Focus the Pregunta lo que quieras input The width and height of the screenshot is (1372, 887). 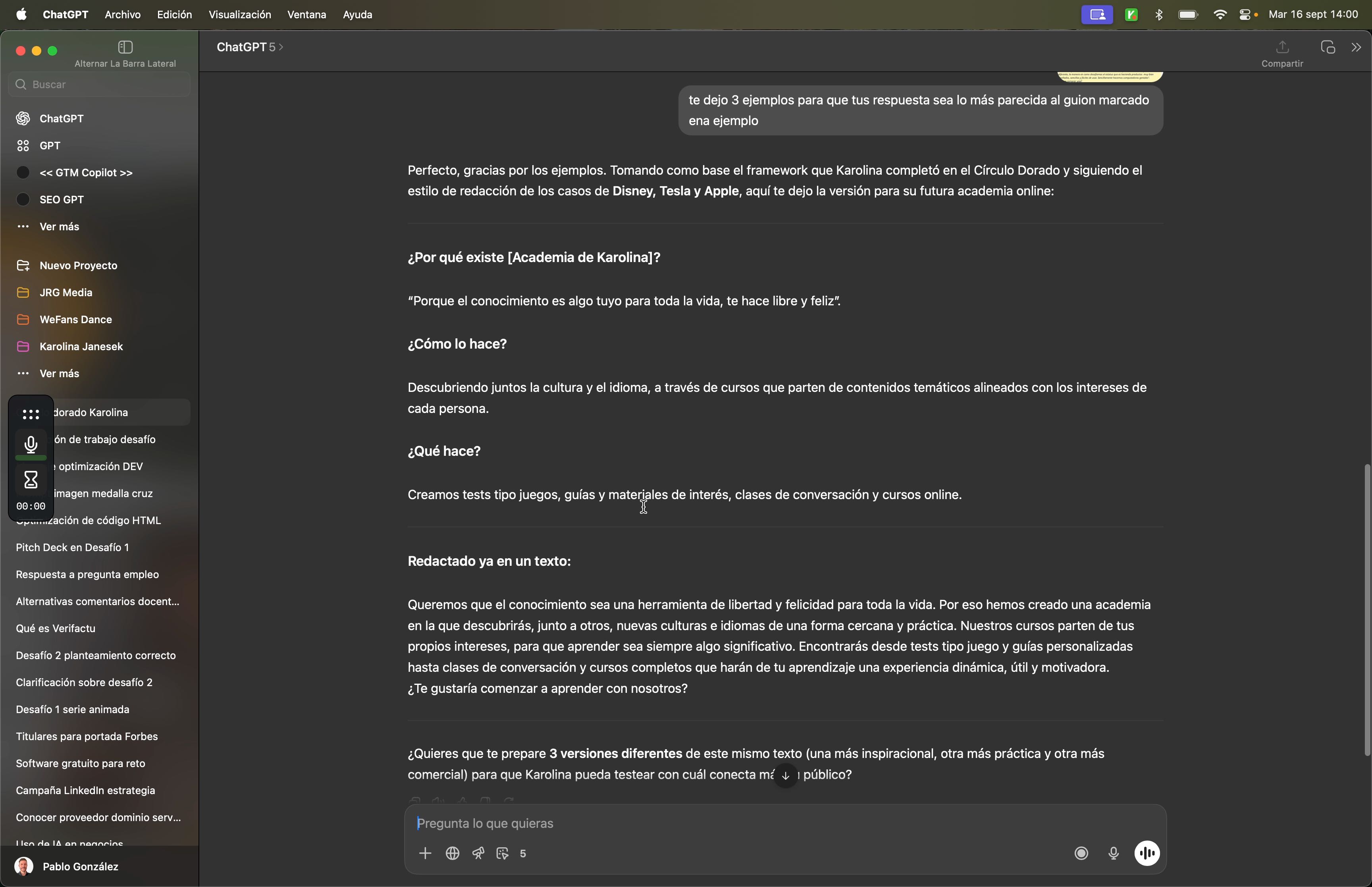[x=785, y=823]
